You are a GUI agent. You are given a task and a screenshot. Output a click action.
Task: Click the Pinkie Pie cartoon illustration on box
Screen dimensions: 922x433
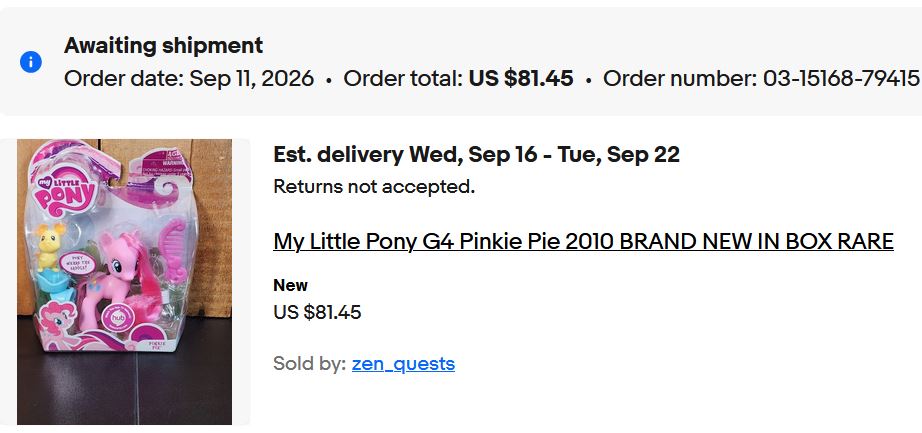59,322
